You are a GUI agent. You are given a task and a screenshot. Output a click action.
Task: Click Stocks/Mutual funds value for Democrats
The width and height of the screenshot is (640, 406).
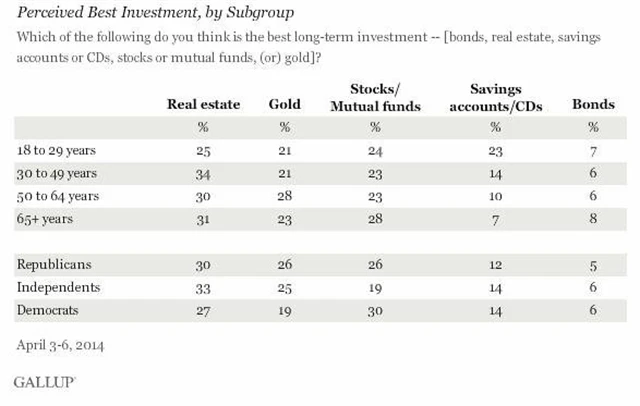[x=375, y=308]
